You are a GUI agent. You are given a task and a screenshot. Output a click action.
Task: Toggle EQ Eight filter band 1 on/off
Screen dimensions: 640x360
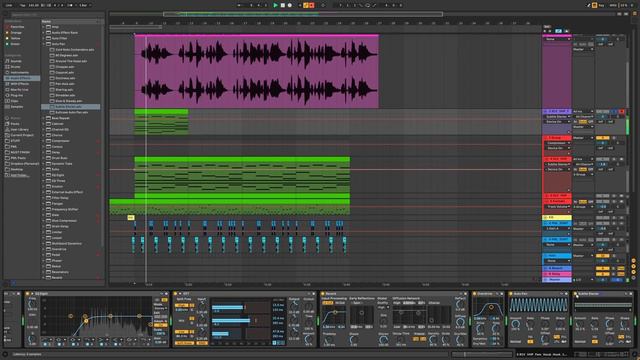(x=45, y=345)
